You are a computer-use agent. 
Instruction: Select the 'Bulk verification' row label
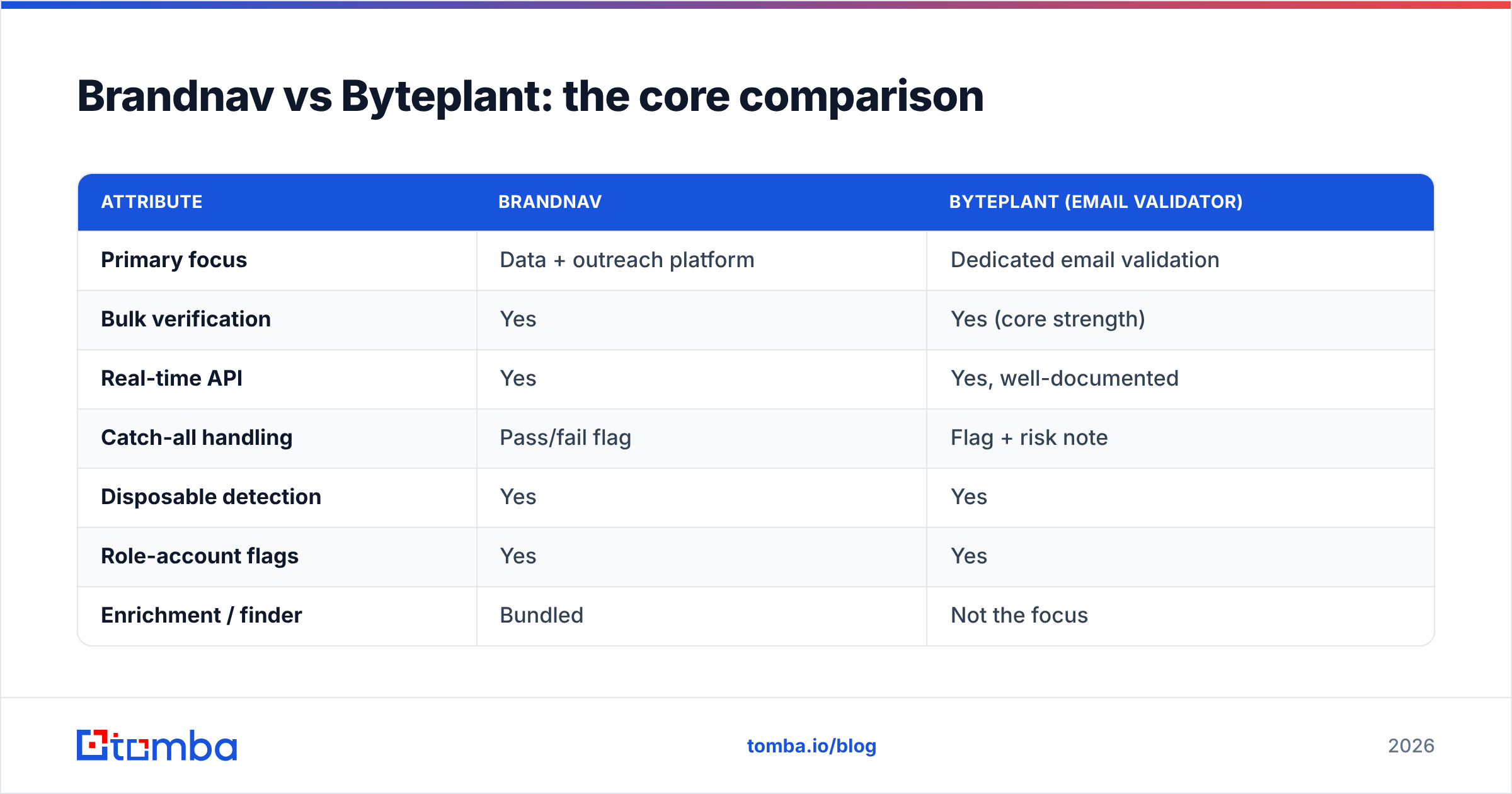[x=186, y=319]
